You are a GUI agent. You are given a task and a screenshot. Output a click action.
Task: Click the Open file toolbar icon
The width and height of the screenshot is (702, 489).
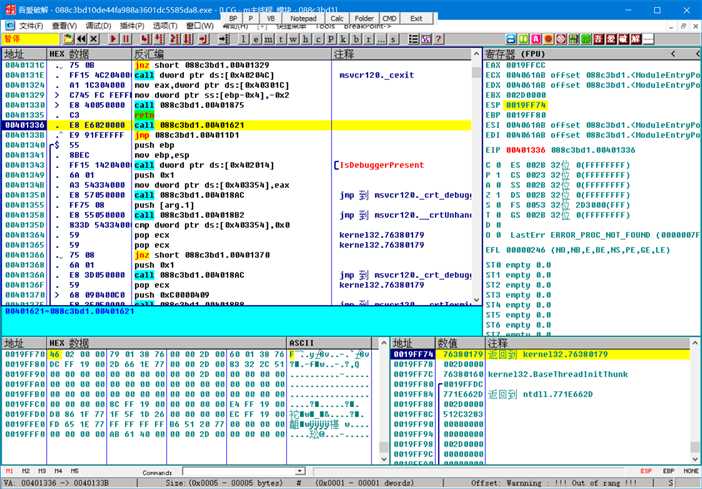coord(68,39)
